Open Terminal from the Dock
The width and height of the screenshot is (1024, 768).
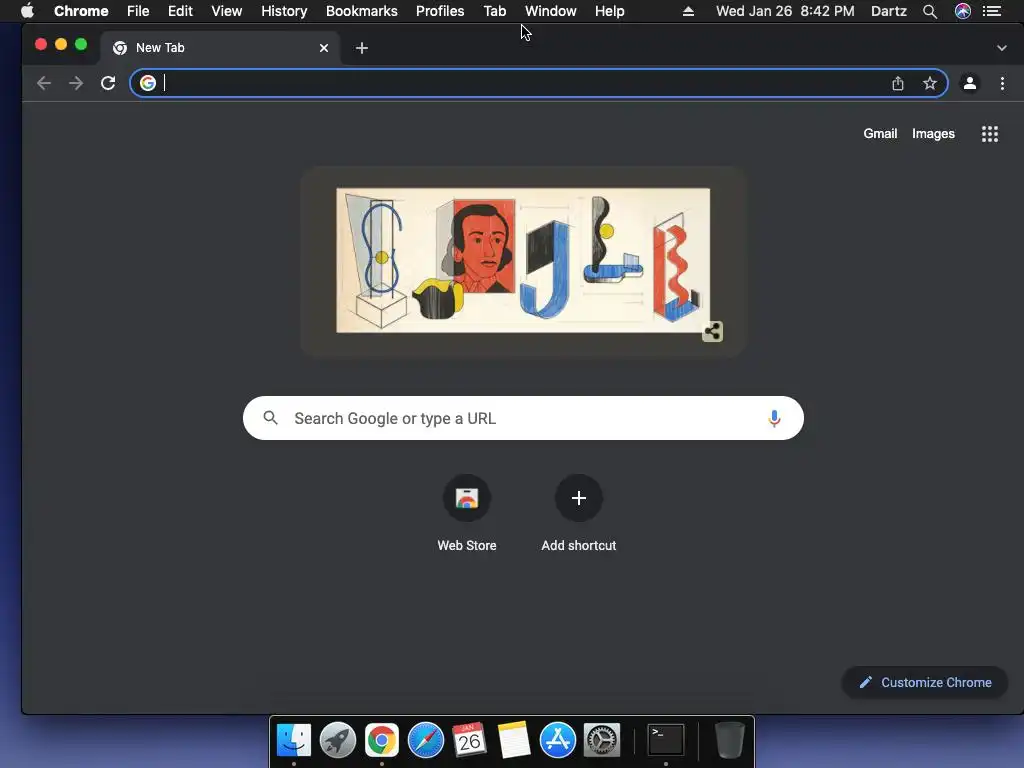pos(665,740)
